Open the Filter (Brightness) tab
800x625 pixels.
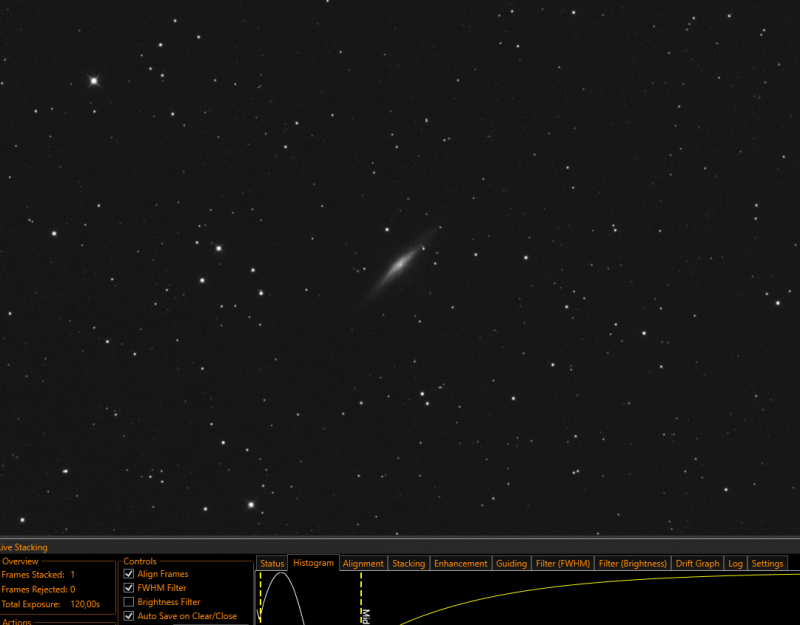(x=633, y=563)
